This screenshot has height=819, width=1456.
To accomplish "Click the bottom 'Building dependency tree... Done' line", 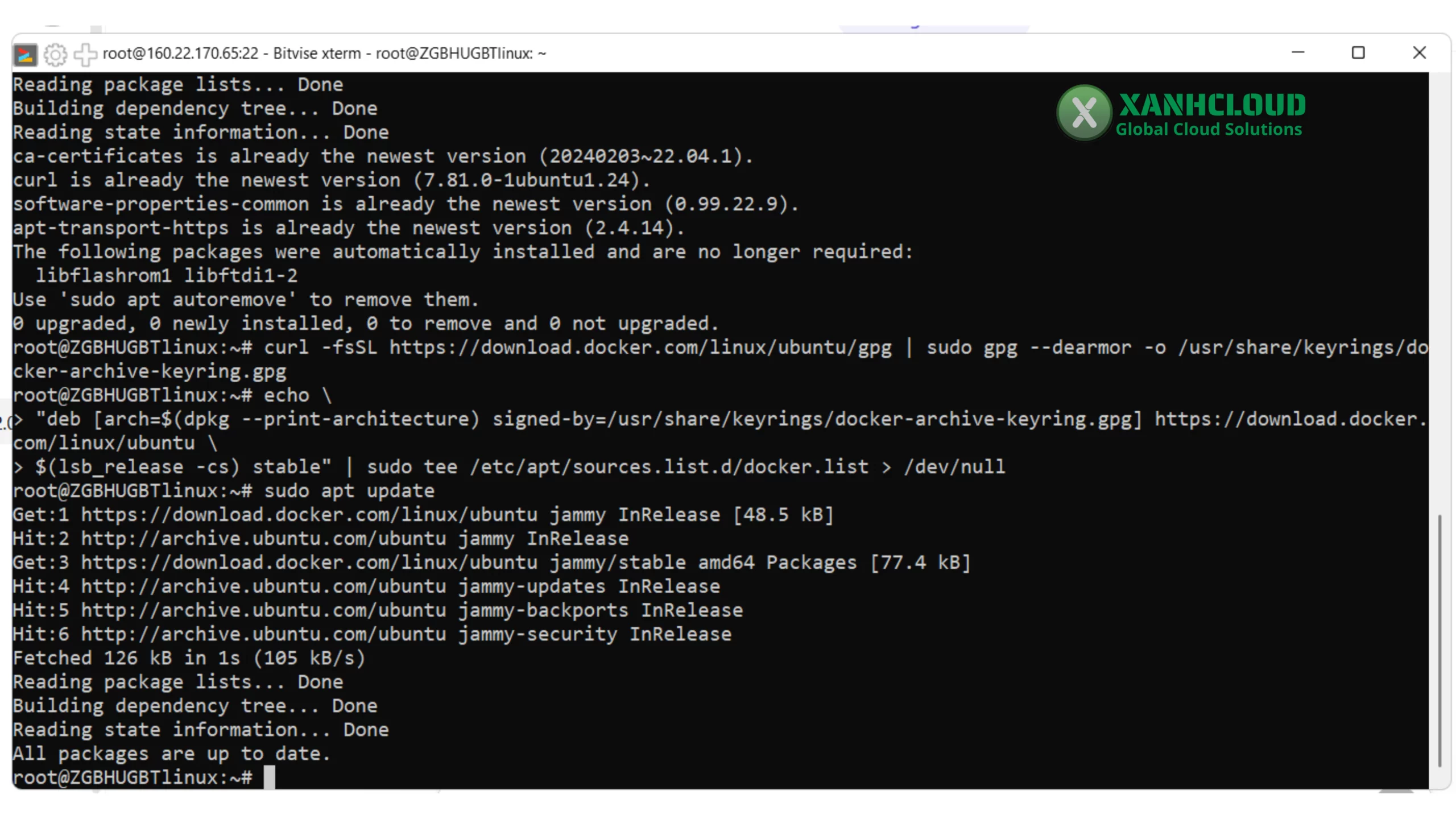I will click(x=195, y=706).
